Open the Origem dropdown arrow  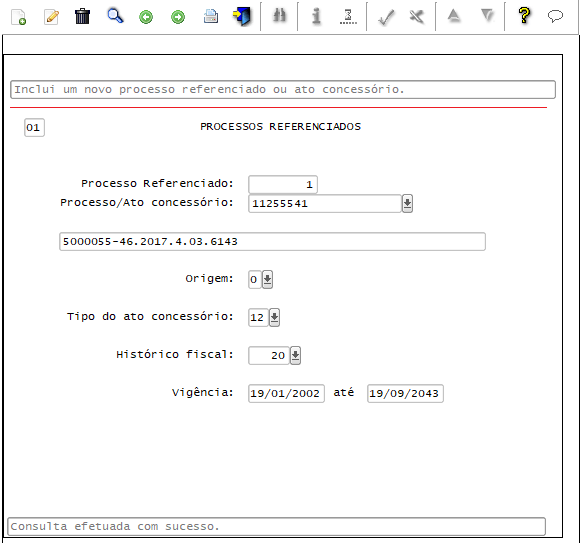pyautogui.click(x=267, y=280)
